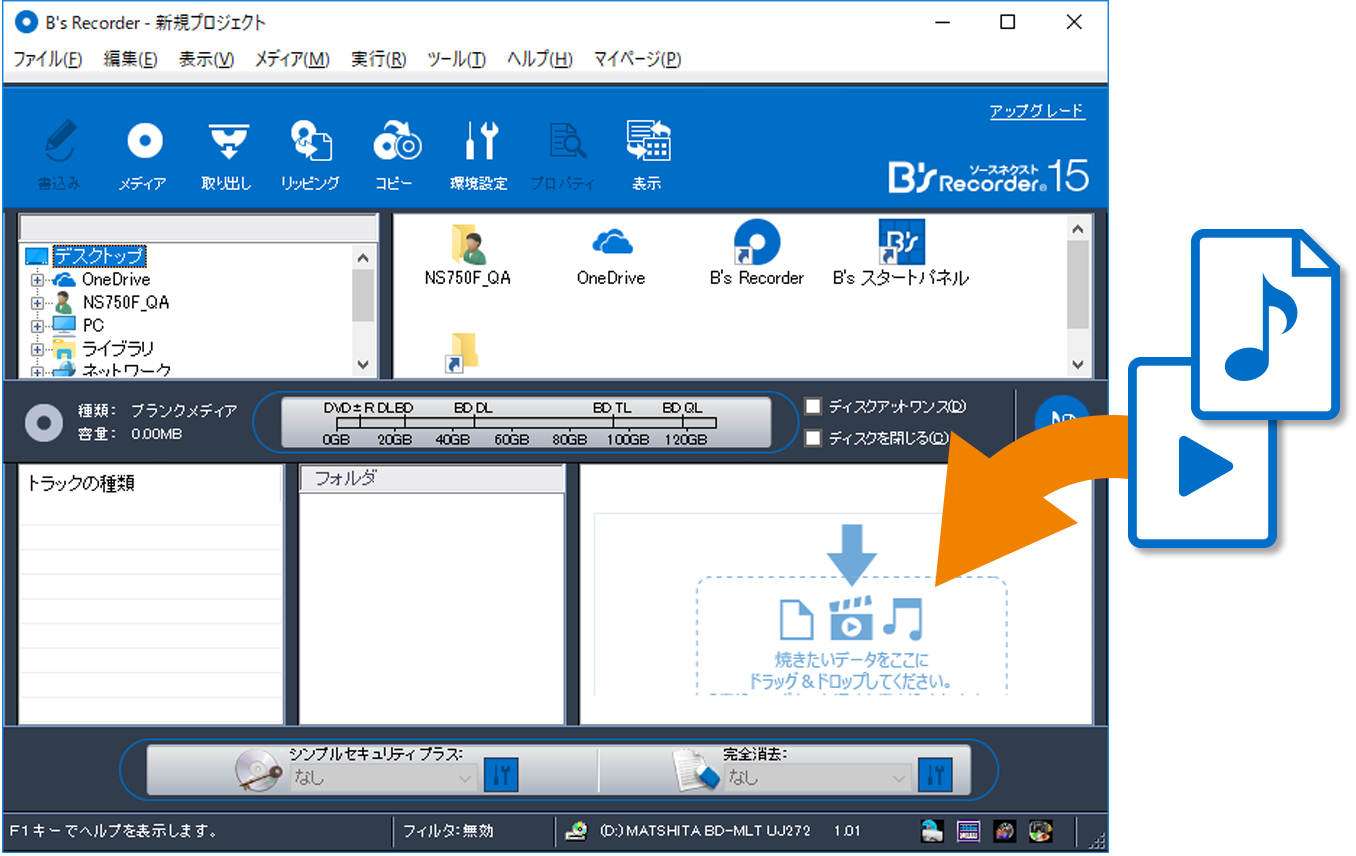Image resolution: width=1356 pixels, height=856 pixels.
Task: Select デスクトップ in folder tree
Action: [x=99, y=257]
